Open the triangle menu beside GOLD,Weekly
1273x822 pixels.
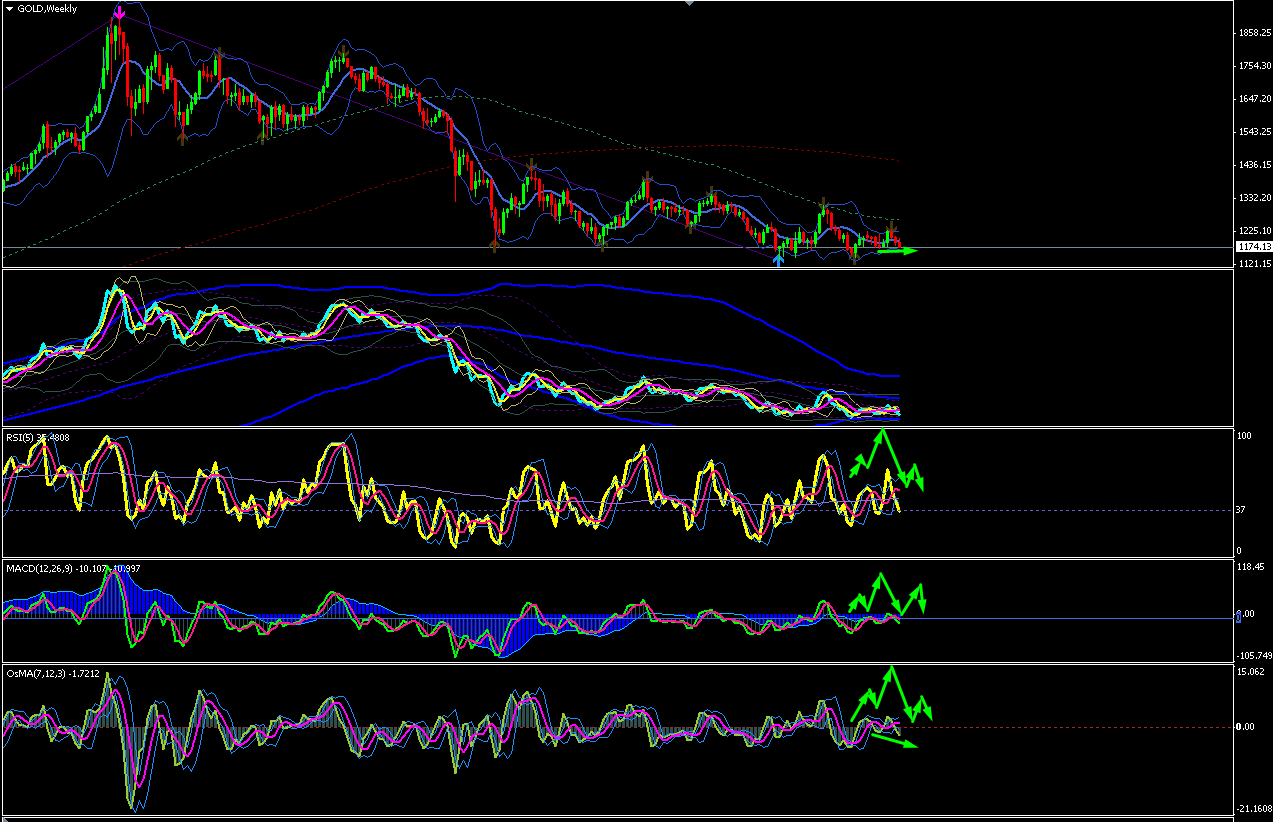pos(9,8)
